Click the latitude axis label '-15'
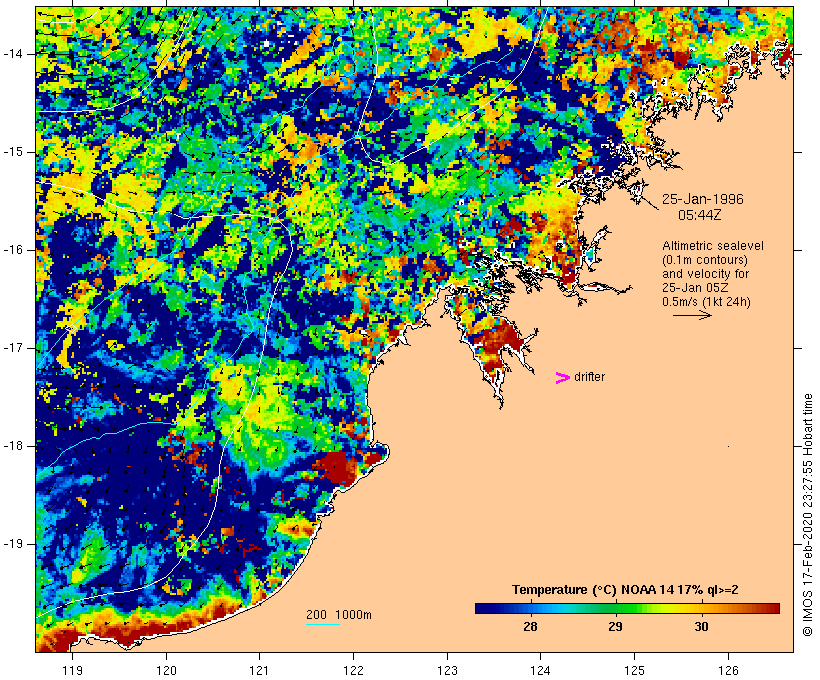This screenshot has height=680, width=820. (13, 152)
